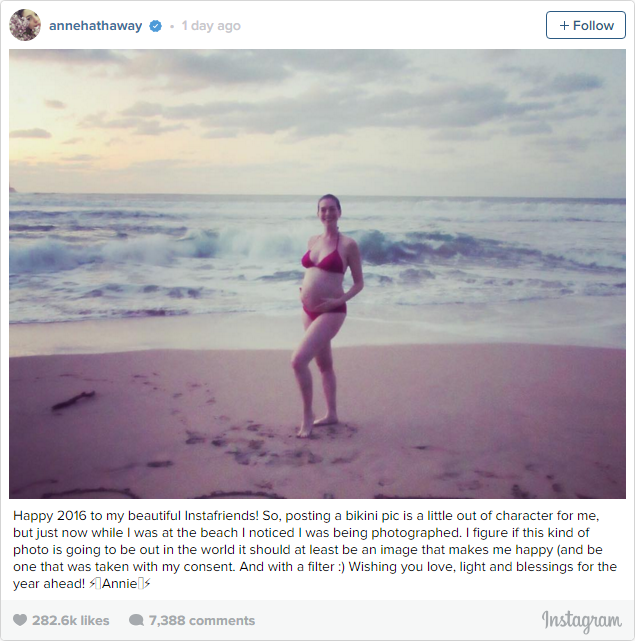
Task: Click the comment bubble icon
Action: click(136, 620)
